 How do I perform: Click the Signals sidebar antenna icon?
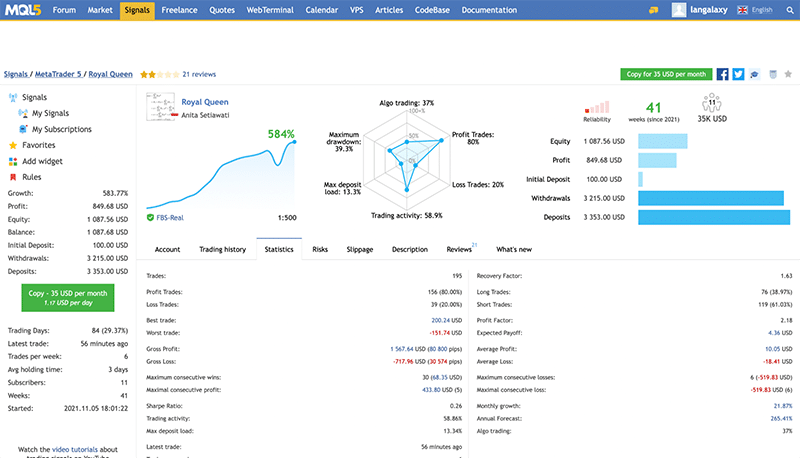click(13, 97)
